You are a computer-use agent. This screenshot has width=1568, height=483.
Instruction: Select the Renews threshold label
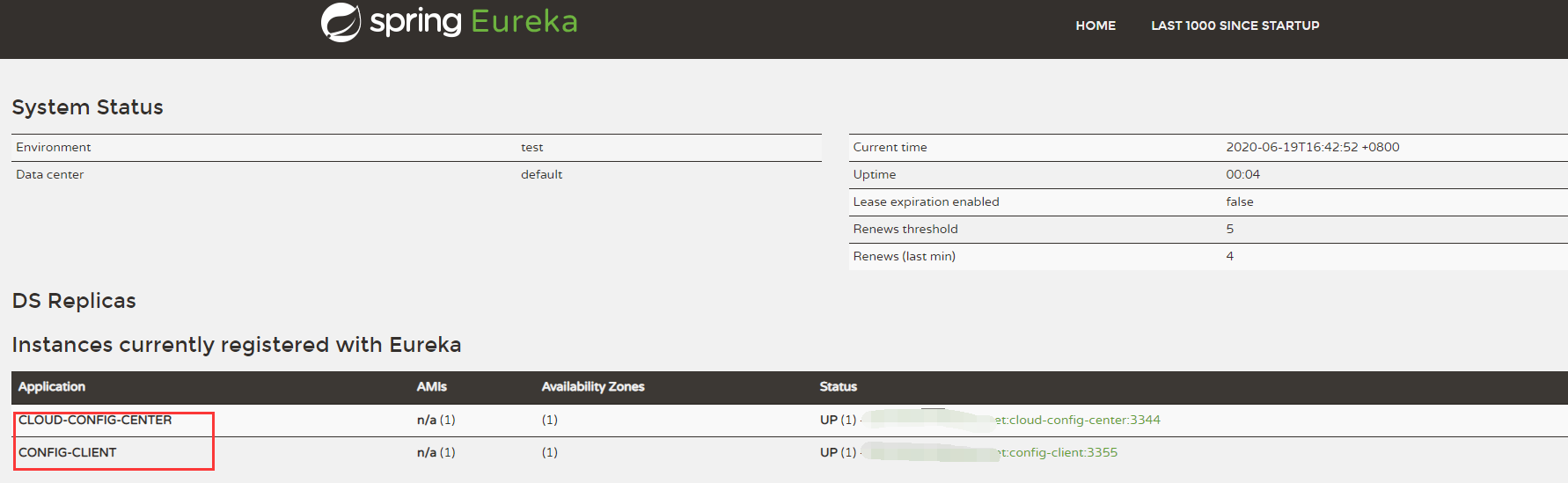point(905,229)
